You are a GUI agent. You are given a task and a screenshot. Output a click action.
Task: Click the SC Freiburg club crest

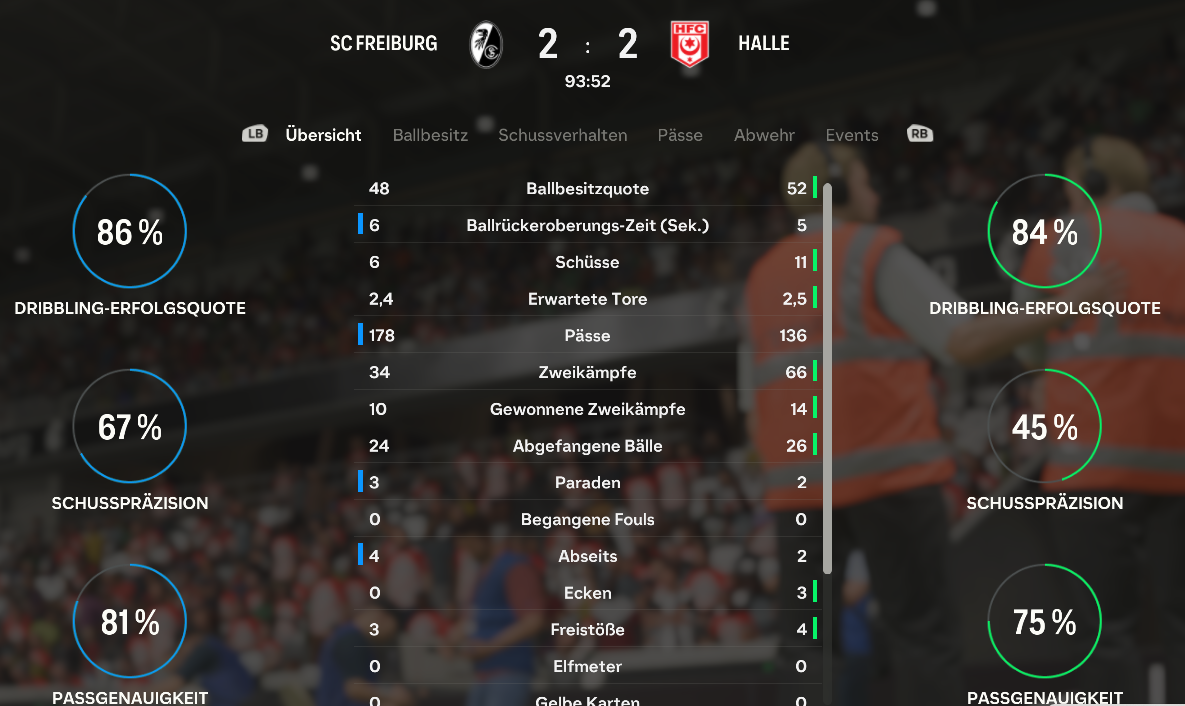point(486,45)
